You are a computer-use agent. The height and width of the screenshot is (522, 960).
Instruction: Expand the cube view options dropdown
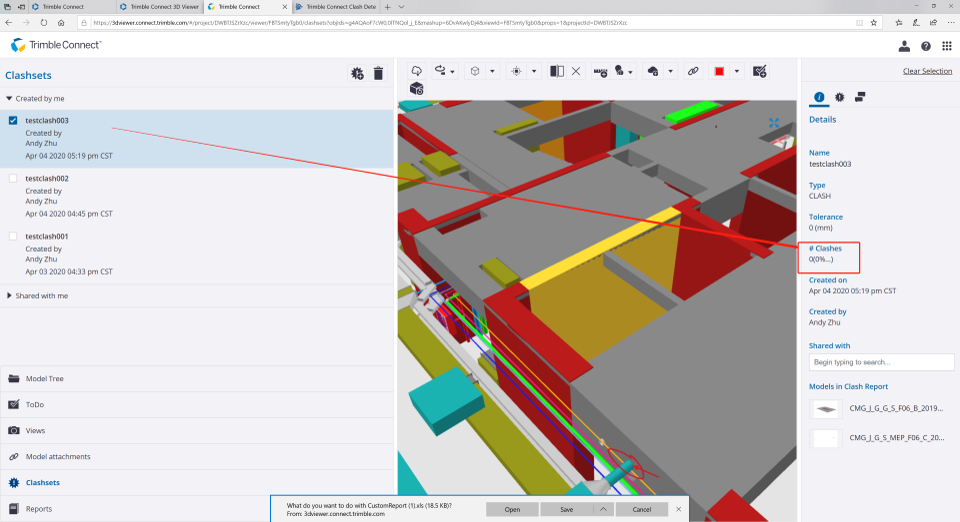tap(492, 72)
